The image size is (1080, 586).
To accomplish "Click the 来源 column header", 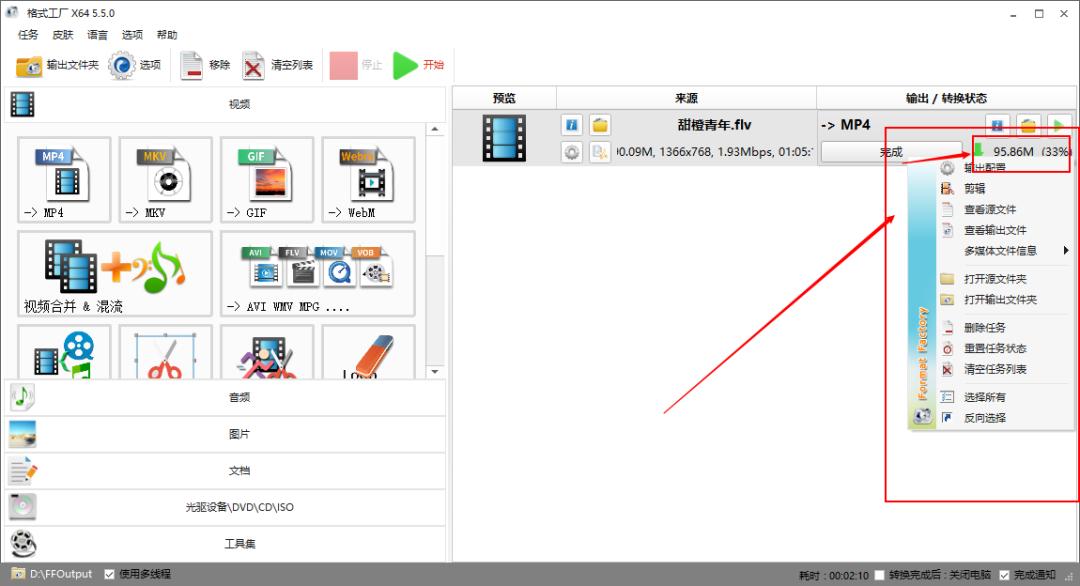I will click(x=687, y=98).
